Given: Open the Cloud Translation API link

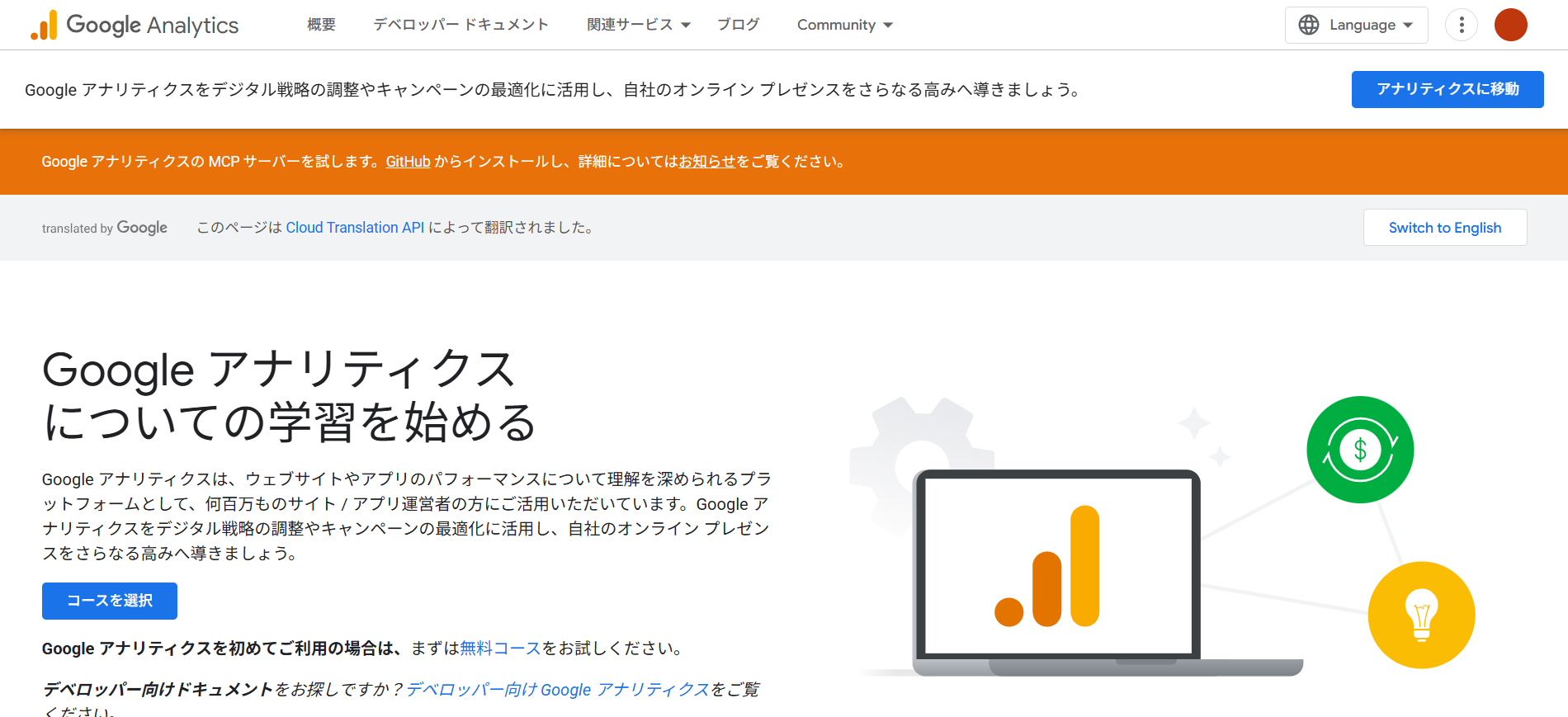Looking at the screenshot, I should tap(355, 228).
